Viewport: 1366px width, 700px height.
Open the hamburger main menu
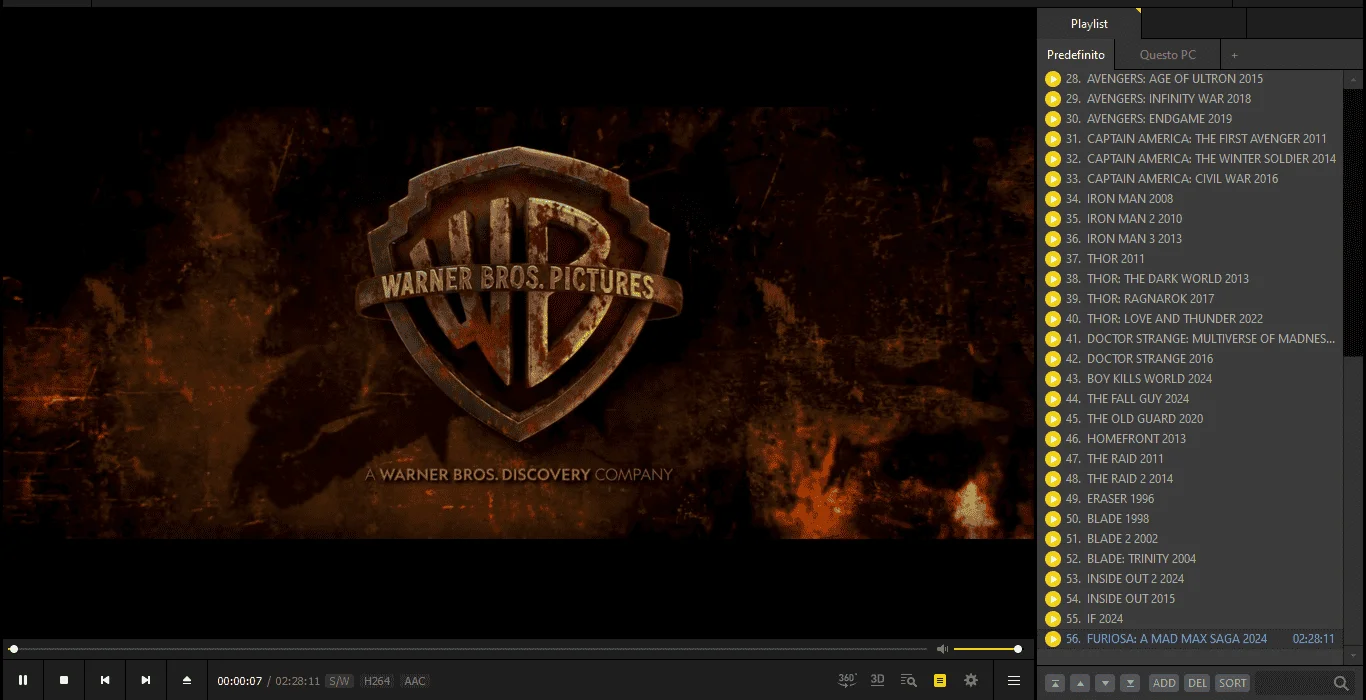[1014, 680]
